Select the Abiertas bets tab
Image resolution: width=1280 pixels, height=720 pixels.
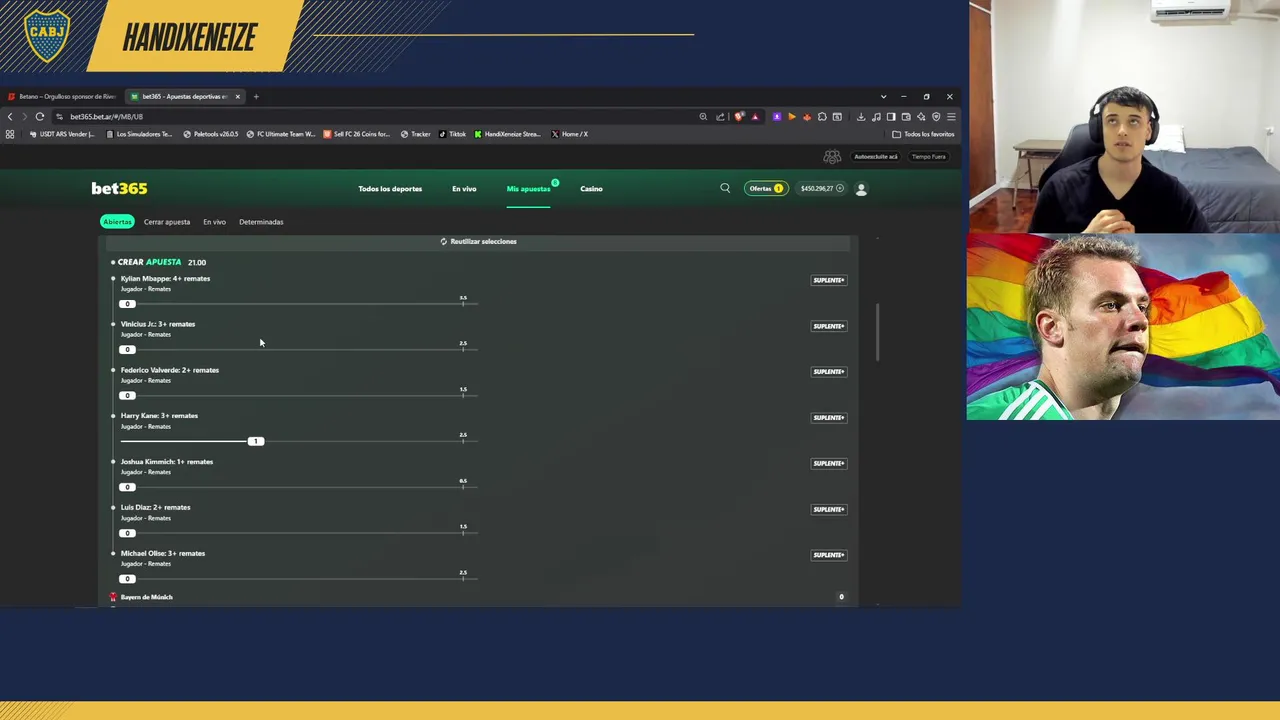(117, 222)
